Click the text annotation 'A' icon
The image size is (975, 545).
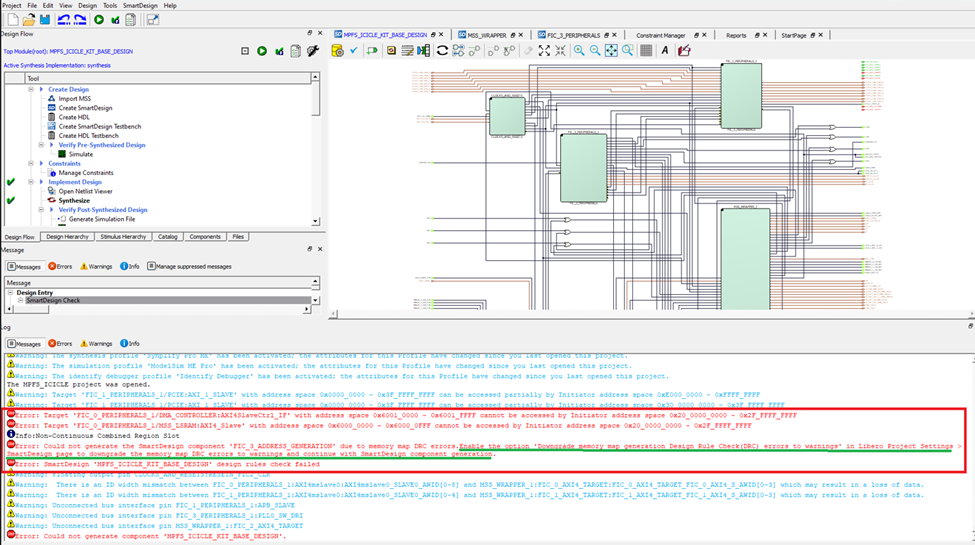(x=665, y=50)
